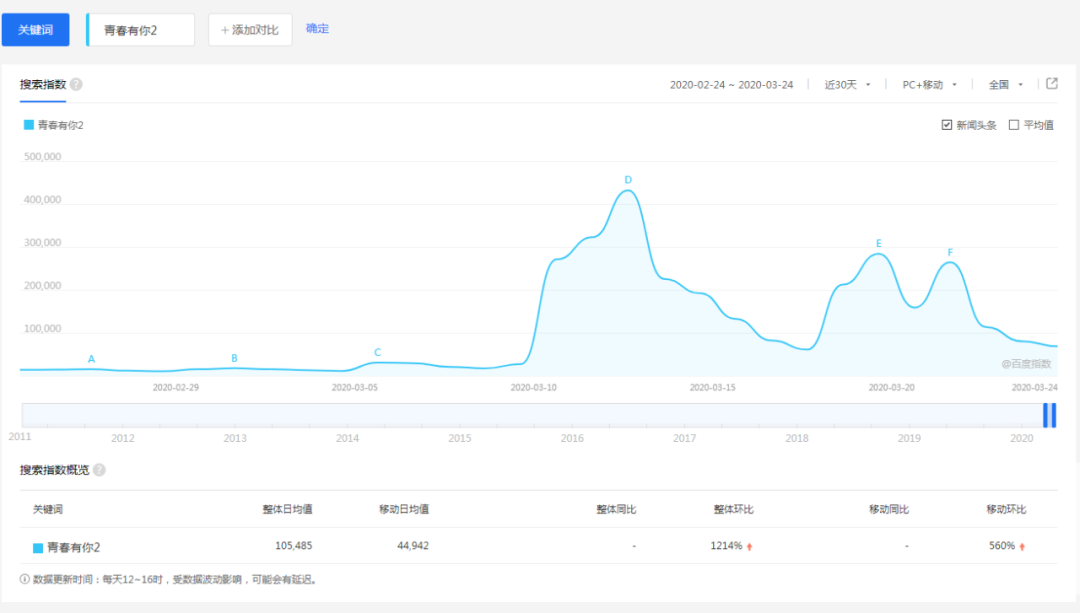
Task: Enable the 平均值 checkbox
Action: [1014, 125]
